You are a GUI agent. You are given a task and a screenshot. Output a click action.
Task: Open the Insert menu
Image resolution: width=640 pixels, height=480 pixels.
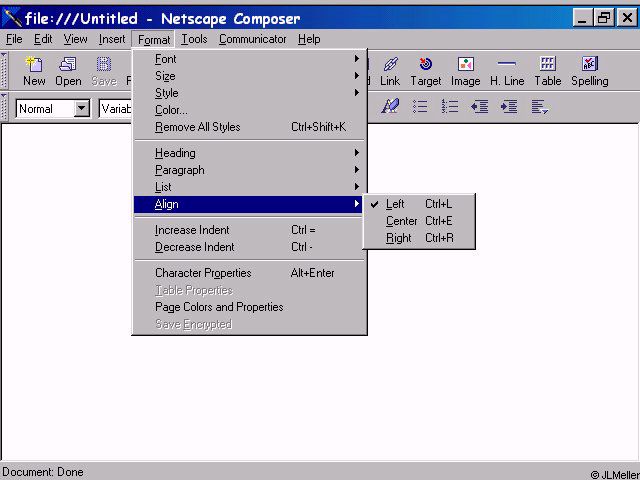pos(112,40)
